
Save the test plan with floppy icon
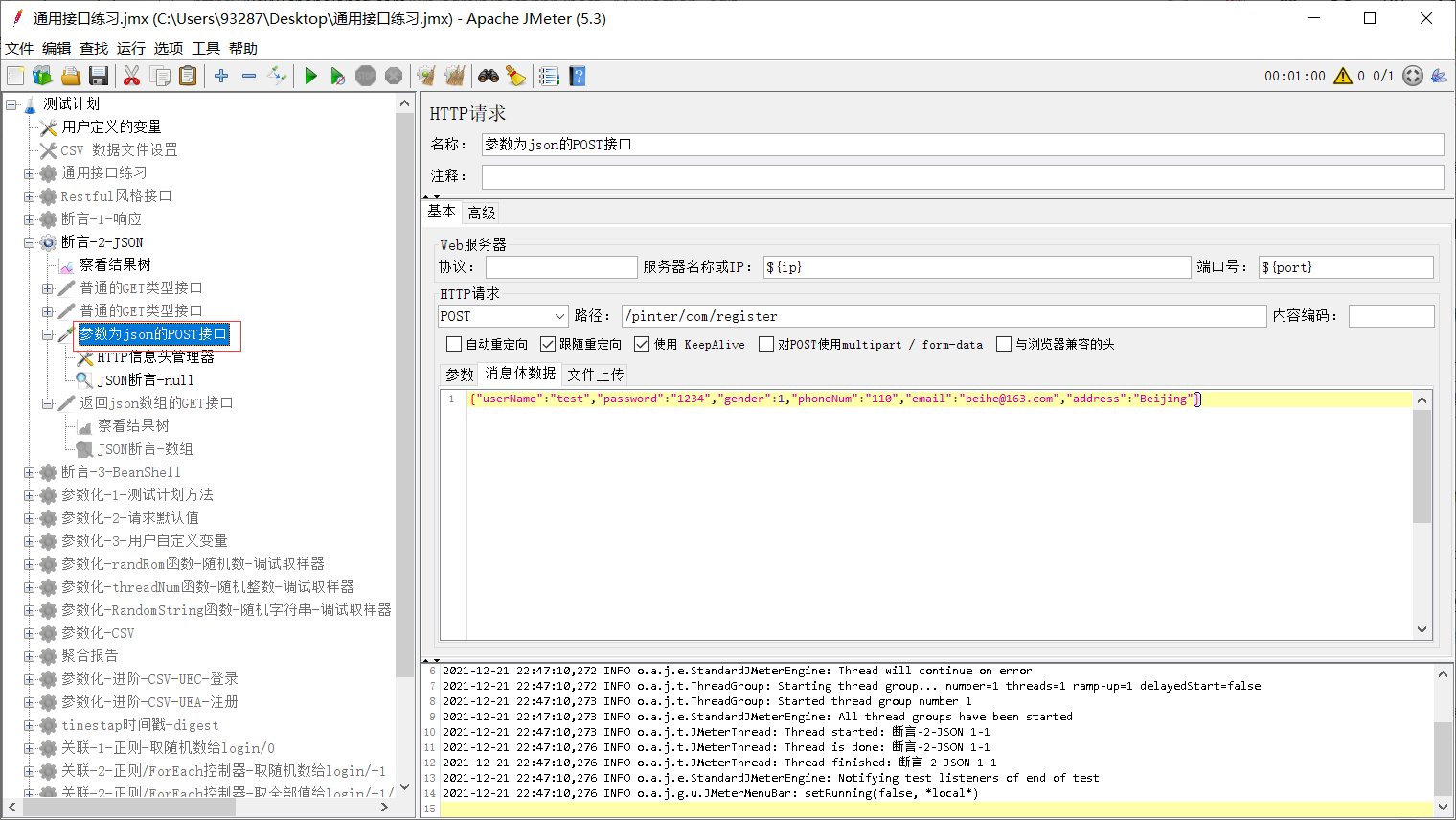click(x=98, y=76)
